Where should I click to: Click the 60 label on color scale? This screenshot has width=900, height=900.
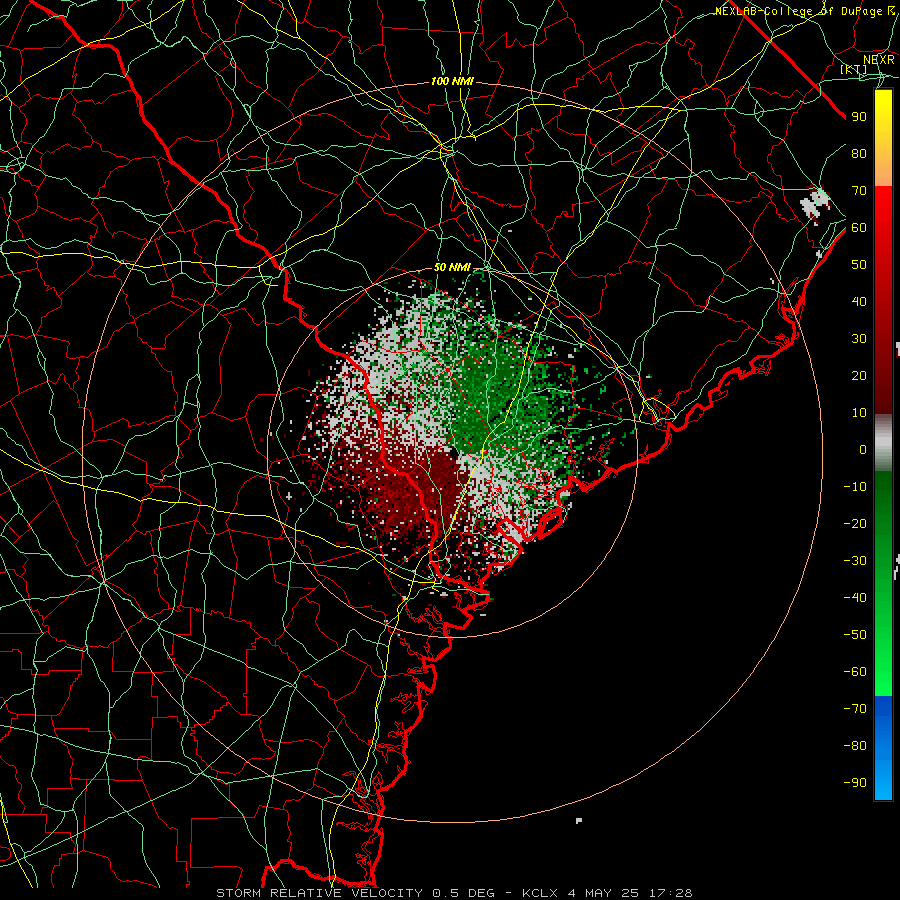coord(859,227)
